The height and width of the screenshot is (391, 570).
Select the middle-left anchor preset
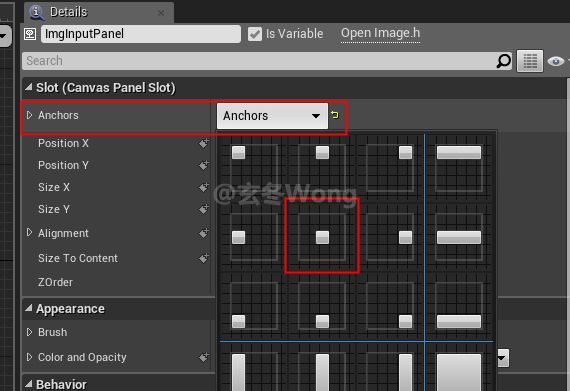click(x=254, y=237)
